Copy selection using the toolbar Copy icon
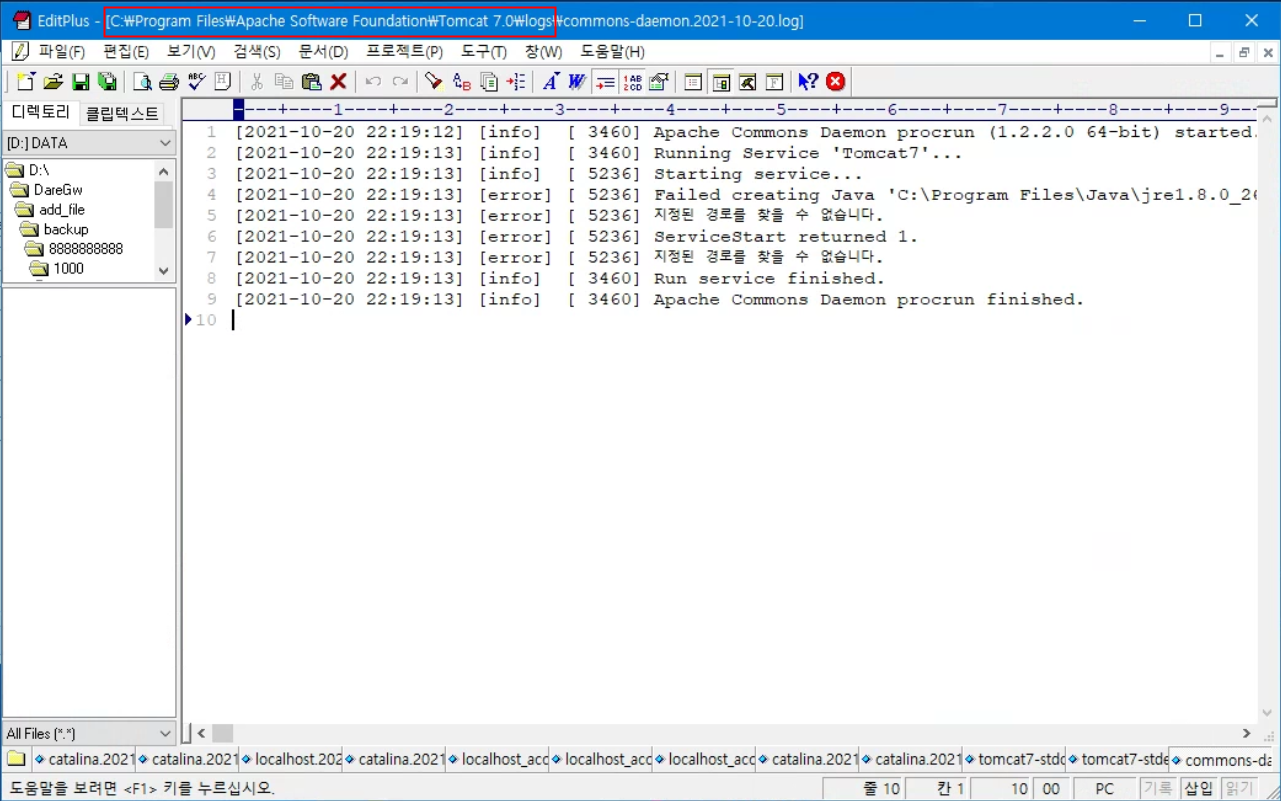This screenshot has height=801, width=1281. point(284,82)
